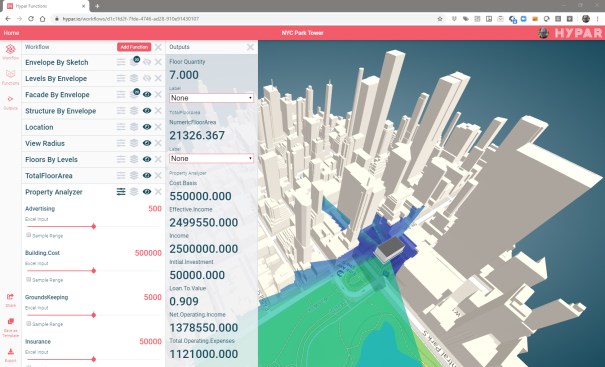The width and height of the screenshot is (605, 367).
Task: Click the Insurance slider handle
Action: click(x=94, y=360)
